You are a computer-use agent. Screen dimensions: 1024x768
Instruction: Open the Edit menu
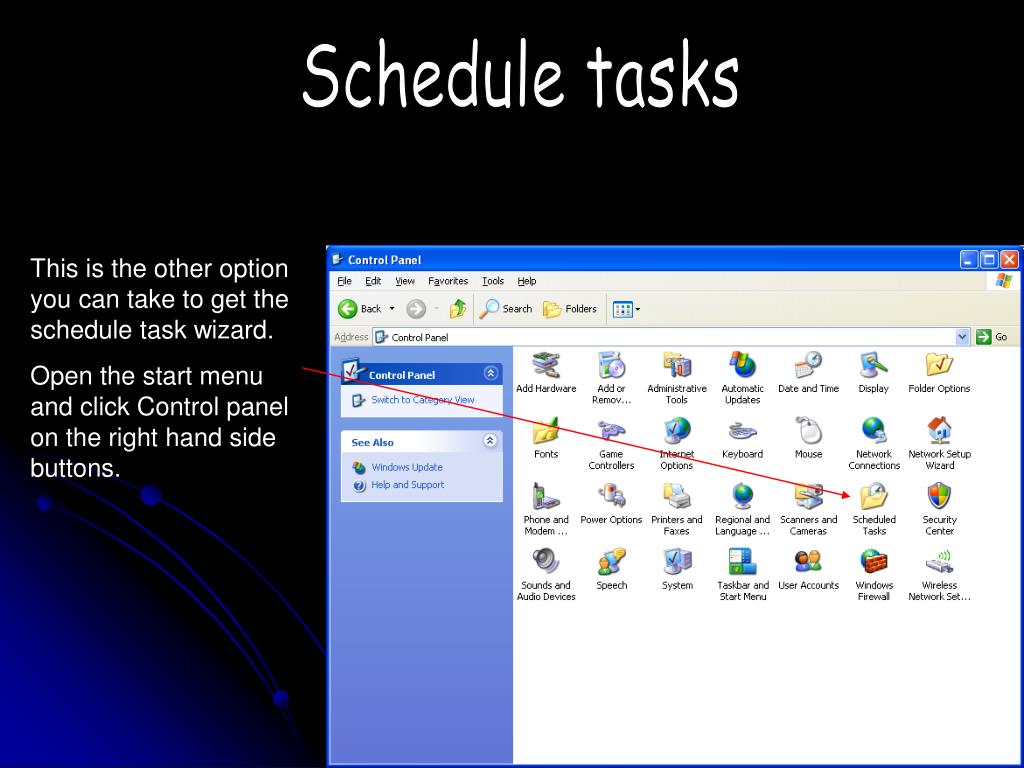click(x=373, y=281)
